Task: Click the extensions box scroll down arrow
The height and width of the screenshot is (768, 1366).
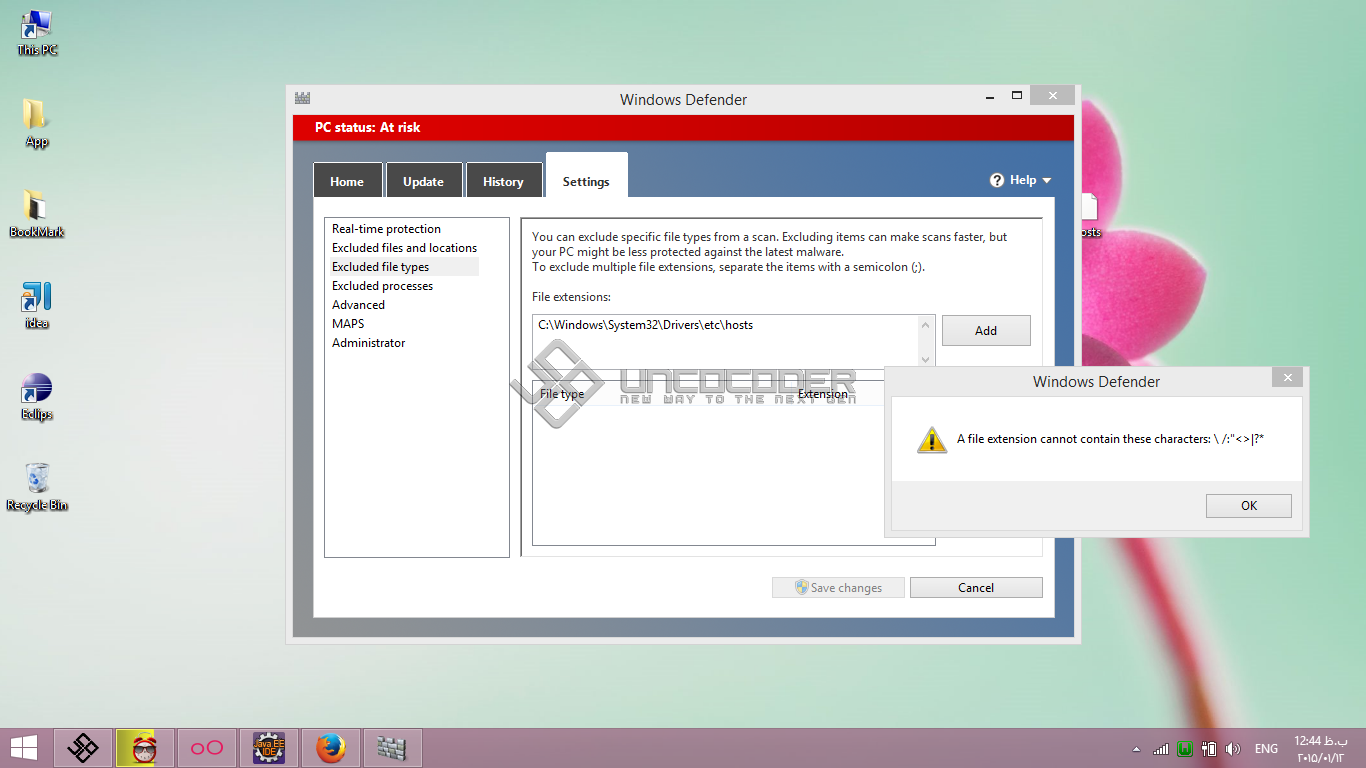Action: 926,360
